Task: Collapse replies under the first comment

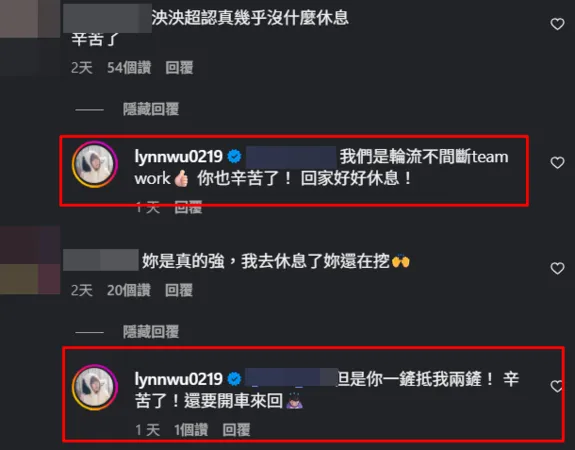Action: tap(151, 109)
